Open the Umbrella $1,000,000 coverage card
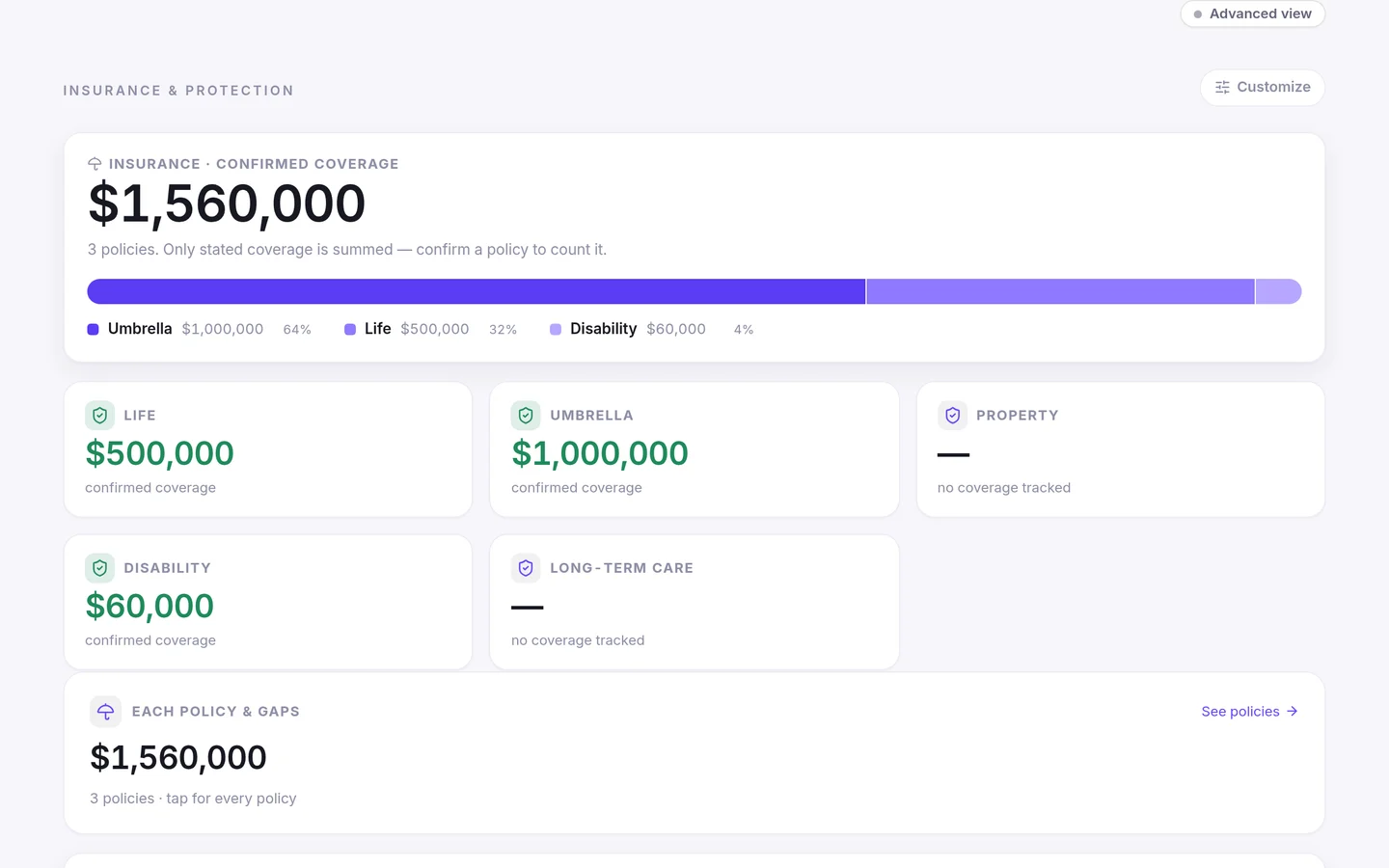Image resolution: width=1389 pixels, height=868 pixels. tap(694, 449)
